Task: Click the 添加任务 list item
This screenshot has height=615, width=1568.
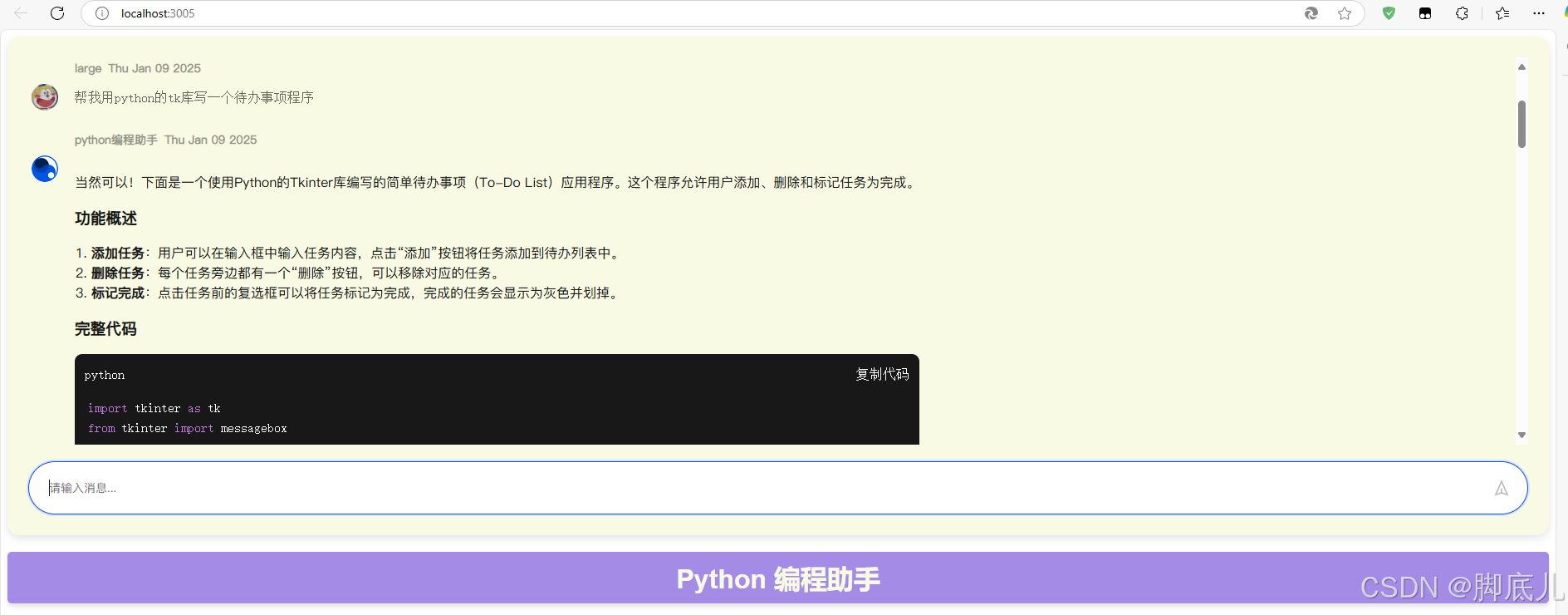Action: click(349, 253)
